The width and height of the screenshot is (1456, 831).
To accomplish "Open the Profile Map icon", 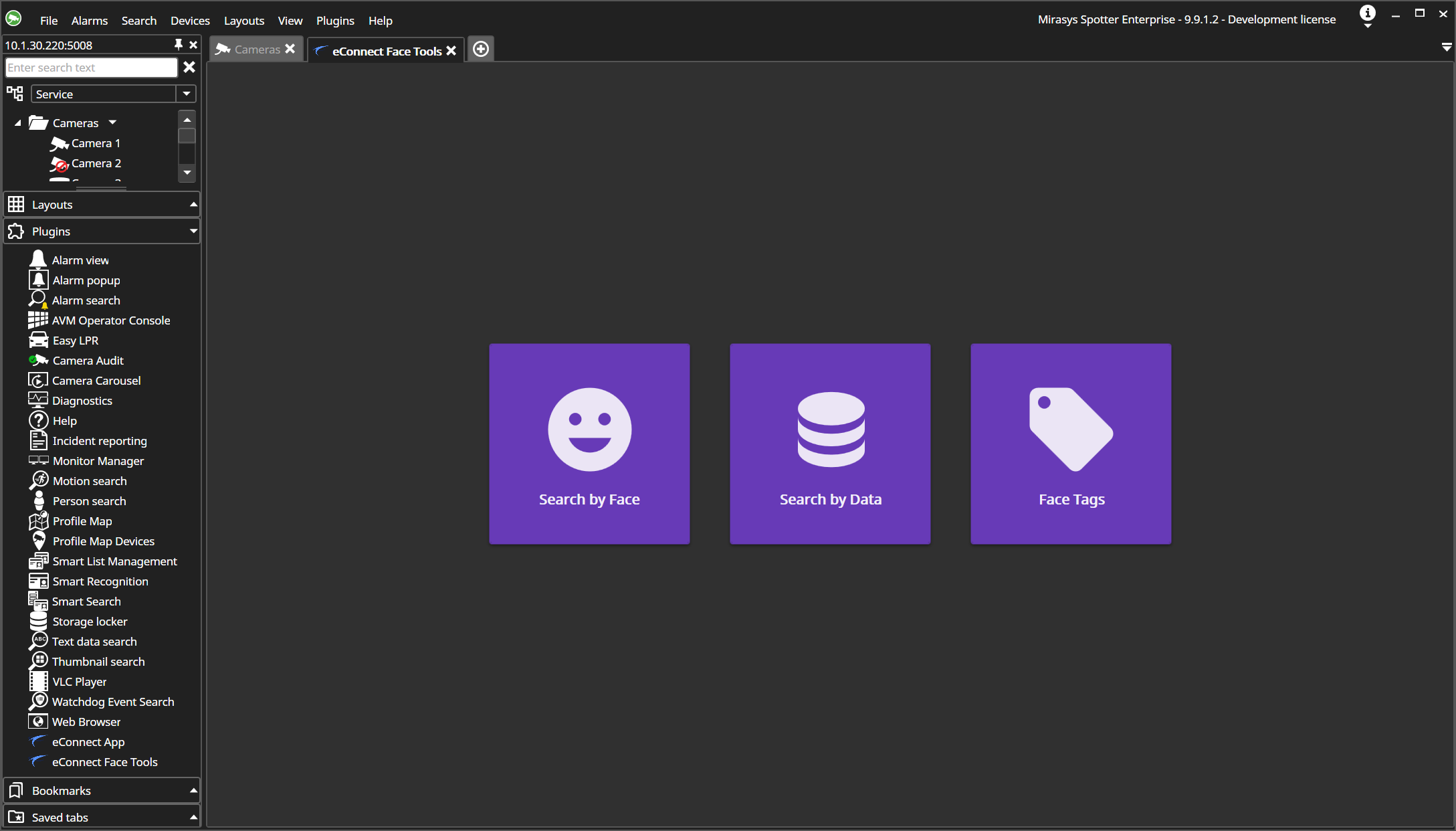I will coord(38,521).
